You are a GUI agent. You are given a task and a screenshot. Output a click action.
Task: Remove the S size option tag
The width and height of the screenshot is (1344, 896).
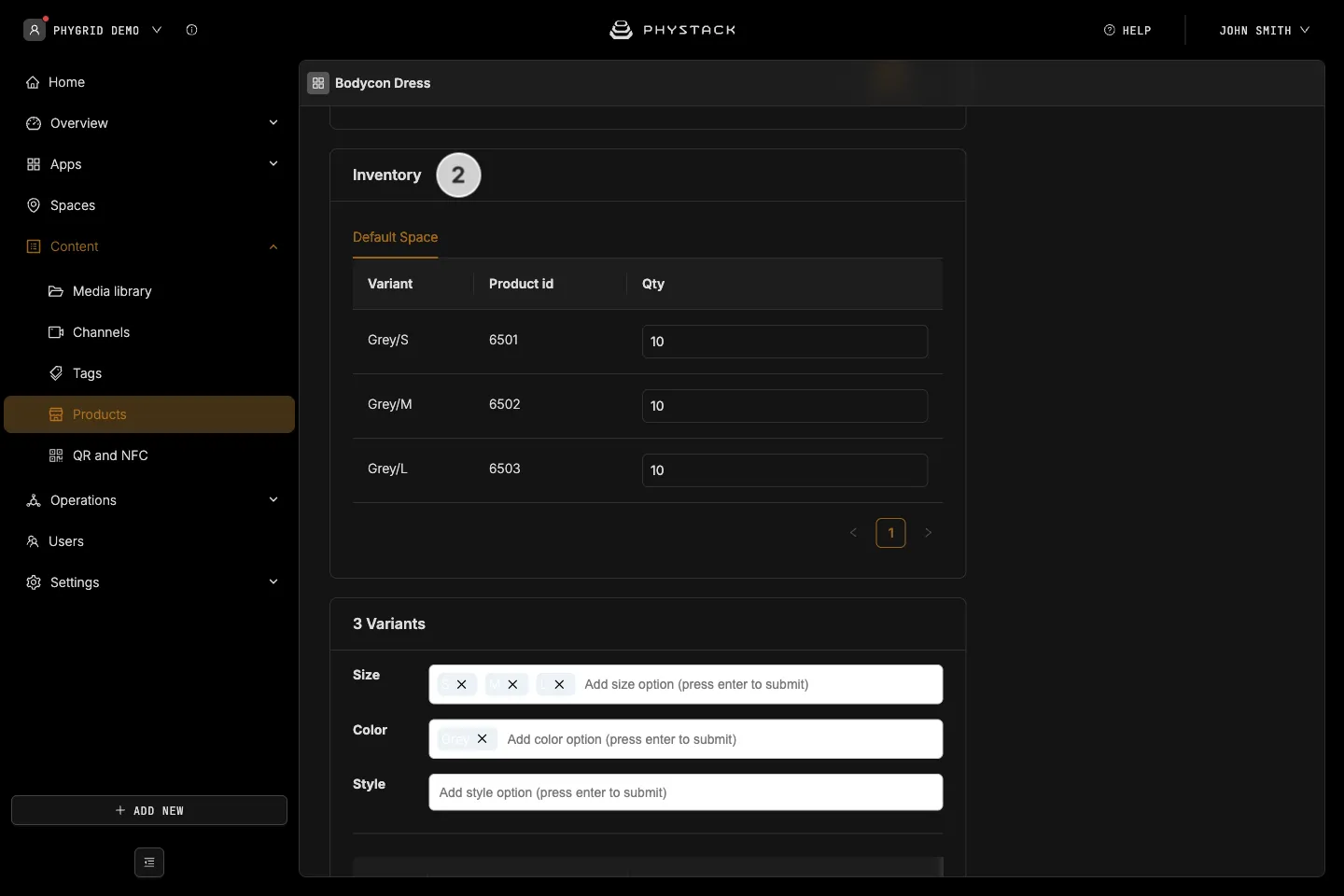tap(461, 684)
